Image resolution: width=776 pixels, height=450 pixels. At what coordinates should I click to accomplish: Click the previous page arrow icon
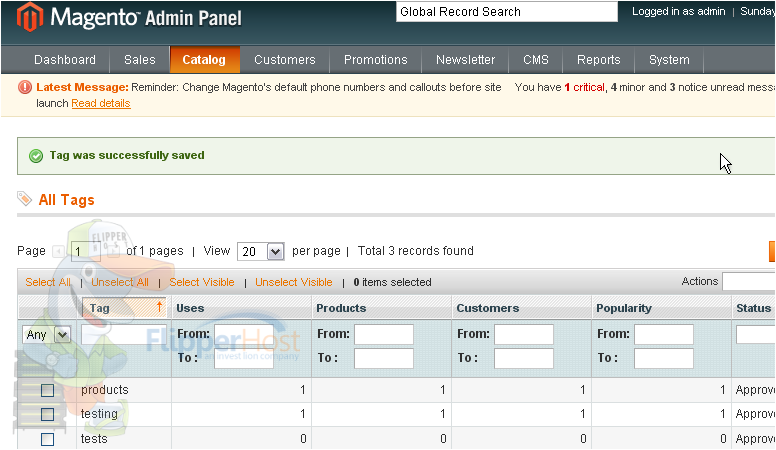click(59, 251)
